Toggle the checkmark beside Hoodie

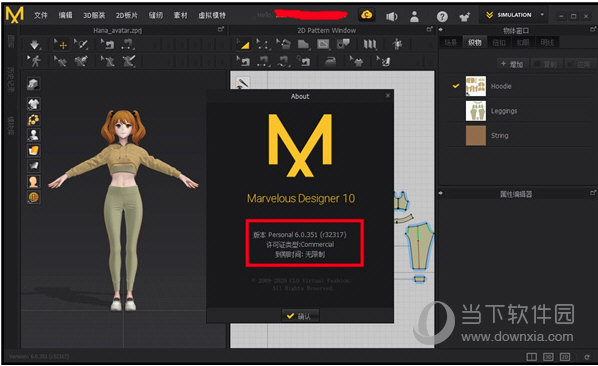click(456, 86)
